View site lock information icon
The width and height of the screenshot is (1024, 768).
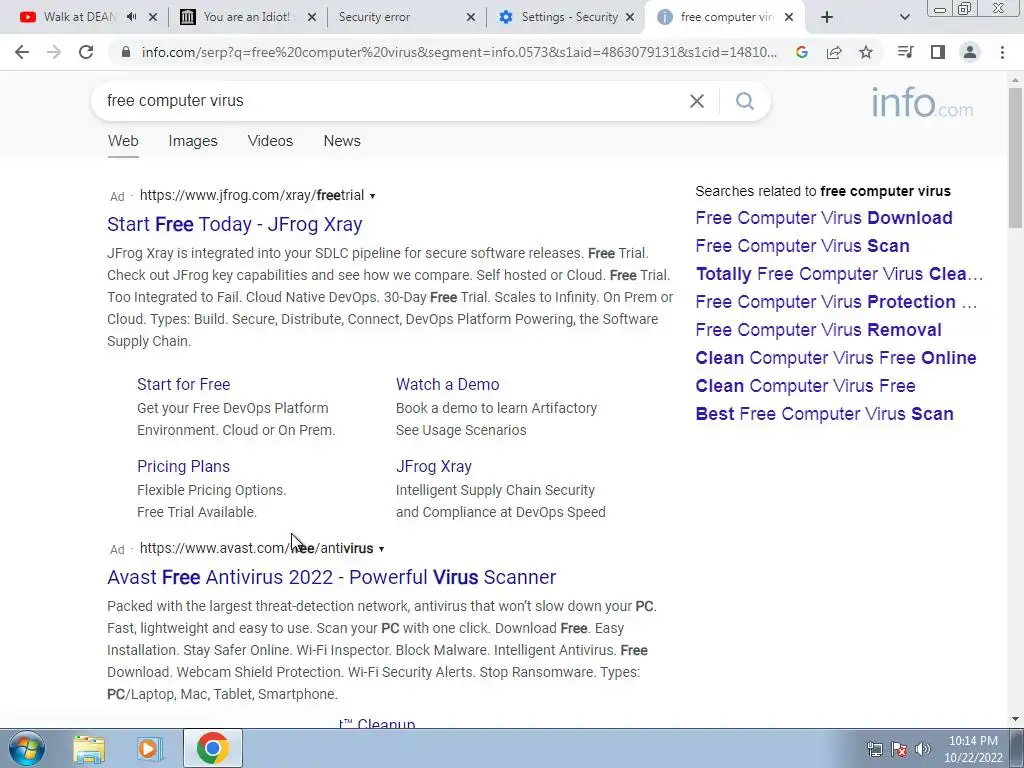126,52
